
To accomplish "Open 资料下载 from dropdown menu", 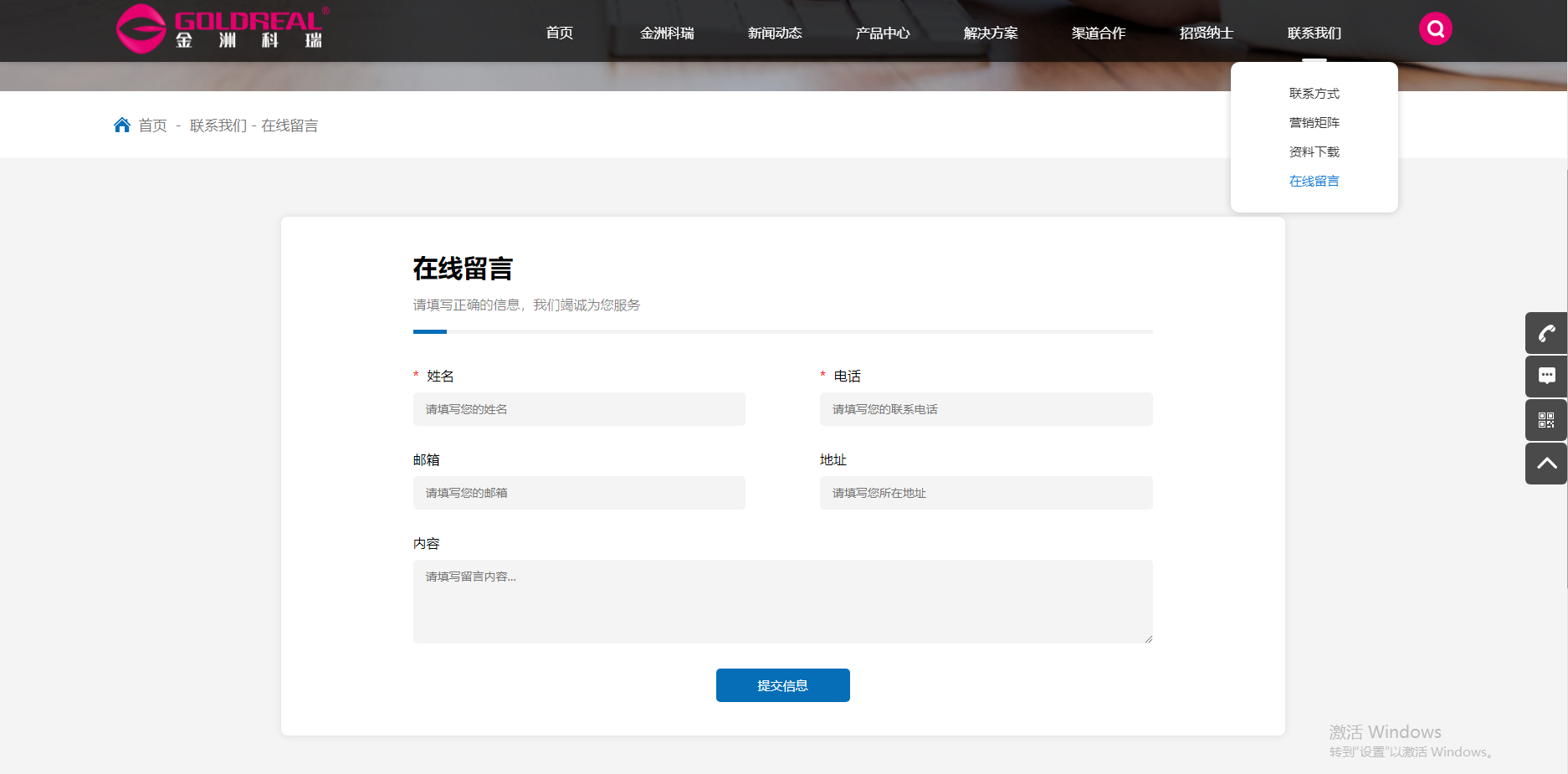I will (1314, 151).
